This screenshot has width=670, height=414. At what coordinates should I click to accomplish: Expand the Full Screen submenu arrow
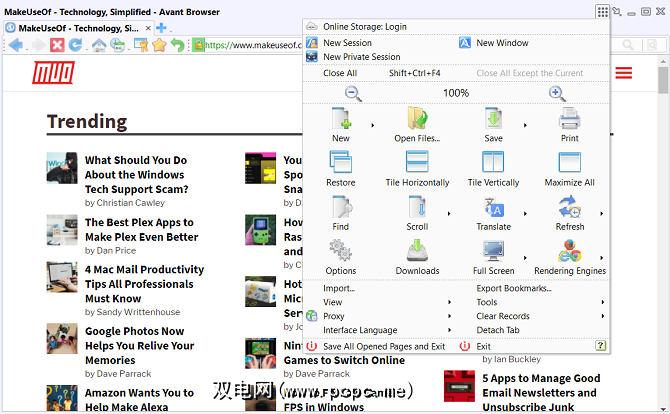coord(525,258)
